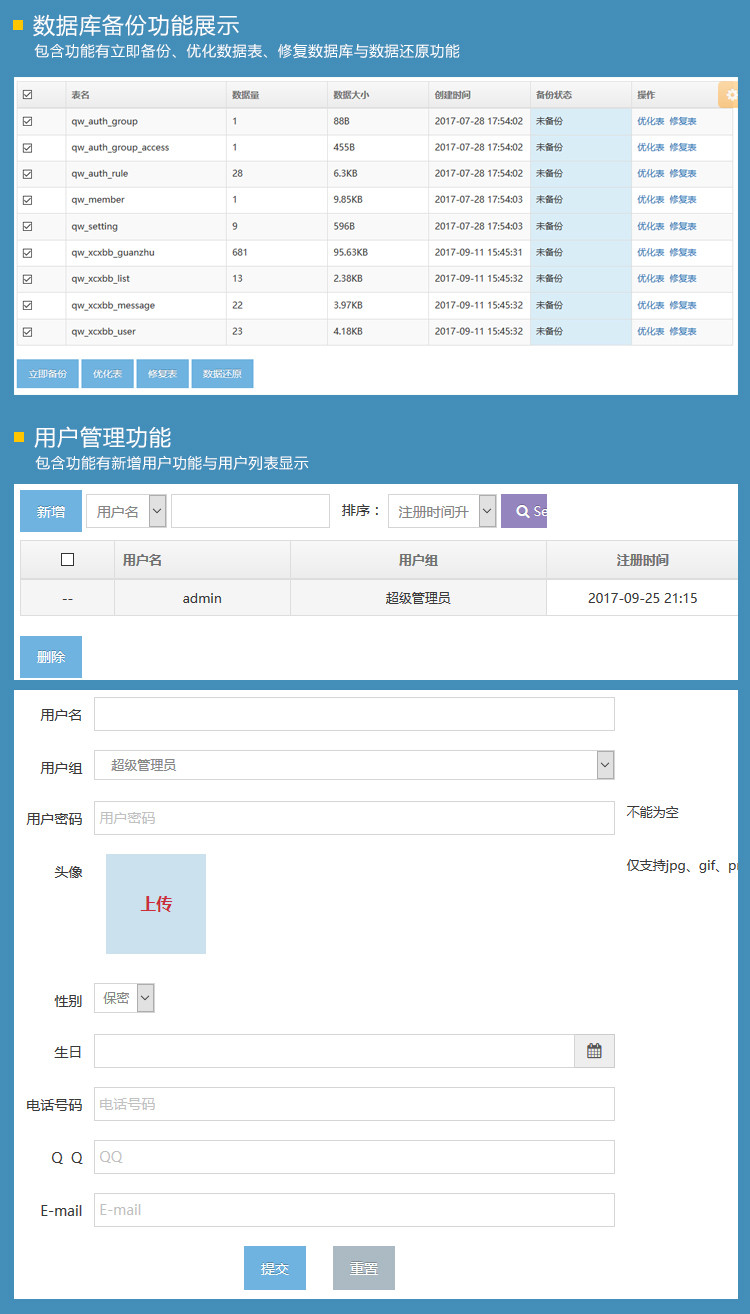Image resolution: width=750 pixels, height=1314 pixels.
Task: Uncheck the qw_xcxbb_user row checkbox
Action: (27, 331)
